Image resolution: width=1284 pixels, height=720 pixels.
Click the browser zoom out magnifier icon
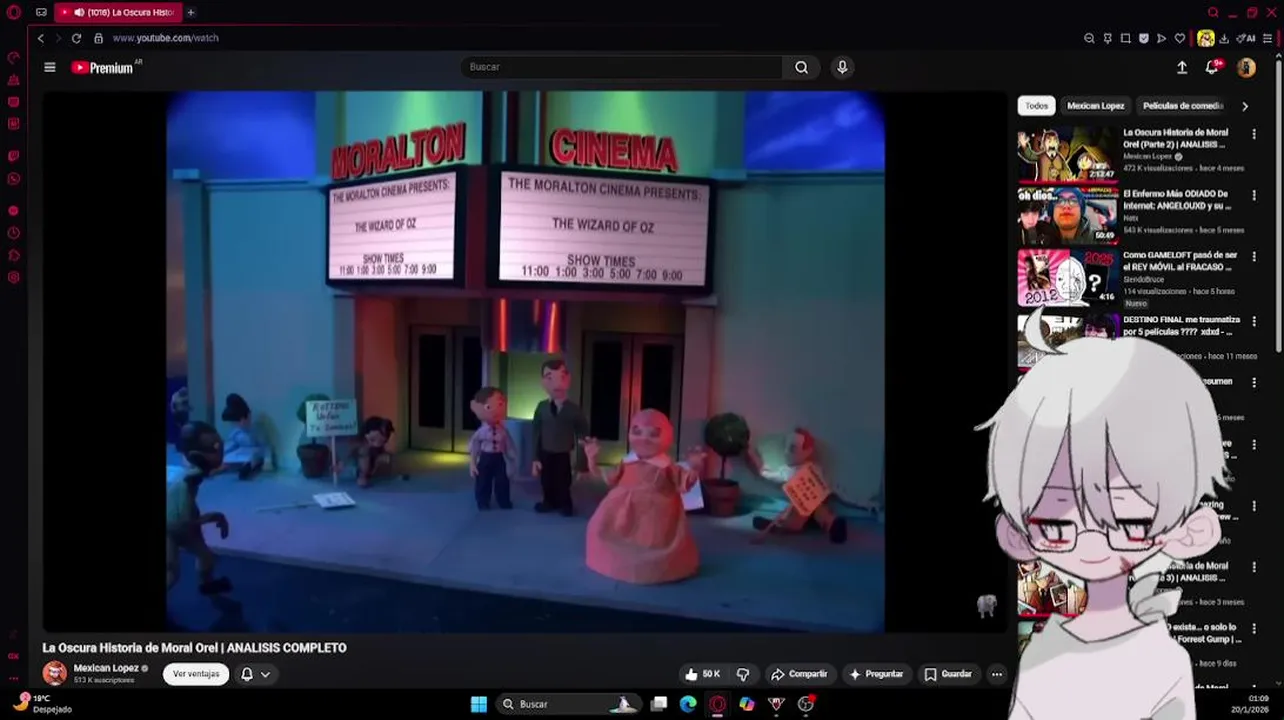click(x=1089, y=38)
